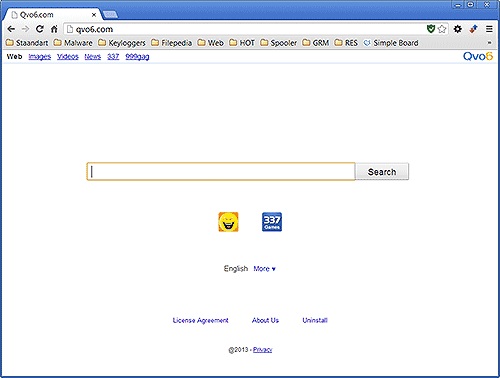Open the Filepedia bookmarks folder

[172, 43]
